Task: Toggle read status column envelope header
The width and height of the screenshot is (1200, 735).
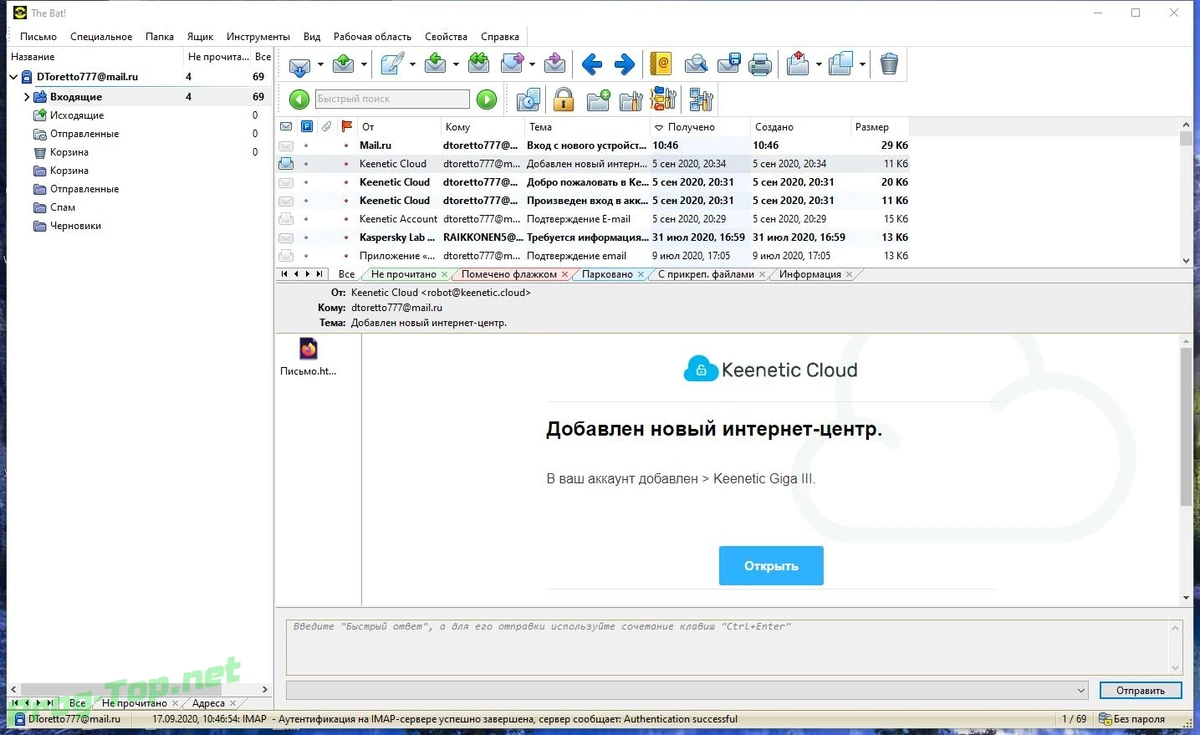Action: (x=286, y=127)
